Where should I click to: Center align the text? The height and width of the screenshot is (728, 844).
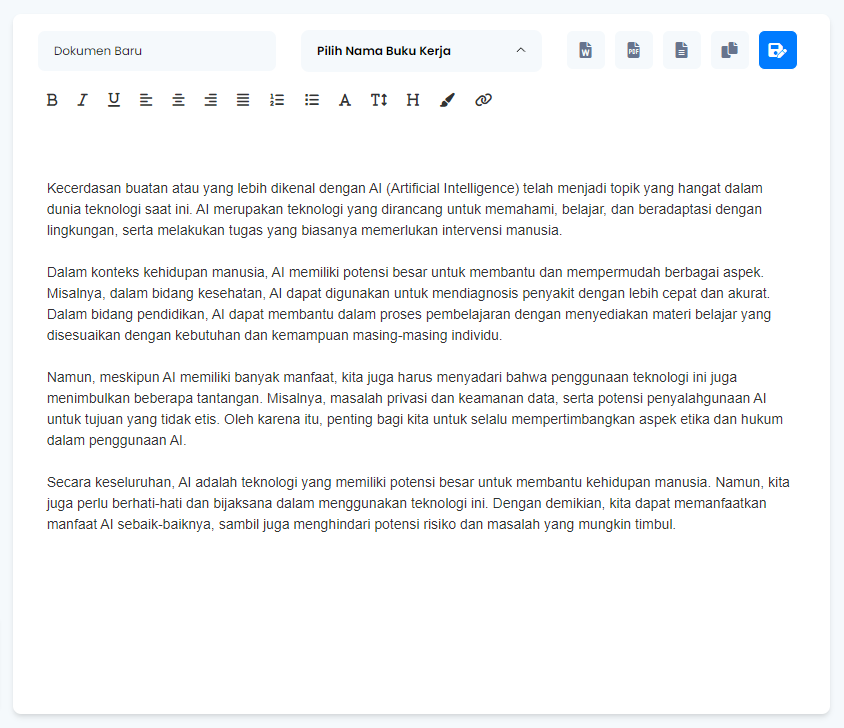pyautogui.click(x=178, y=100)
